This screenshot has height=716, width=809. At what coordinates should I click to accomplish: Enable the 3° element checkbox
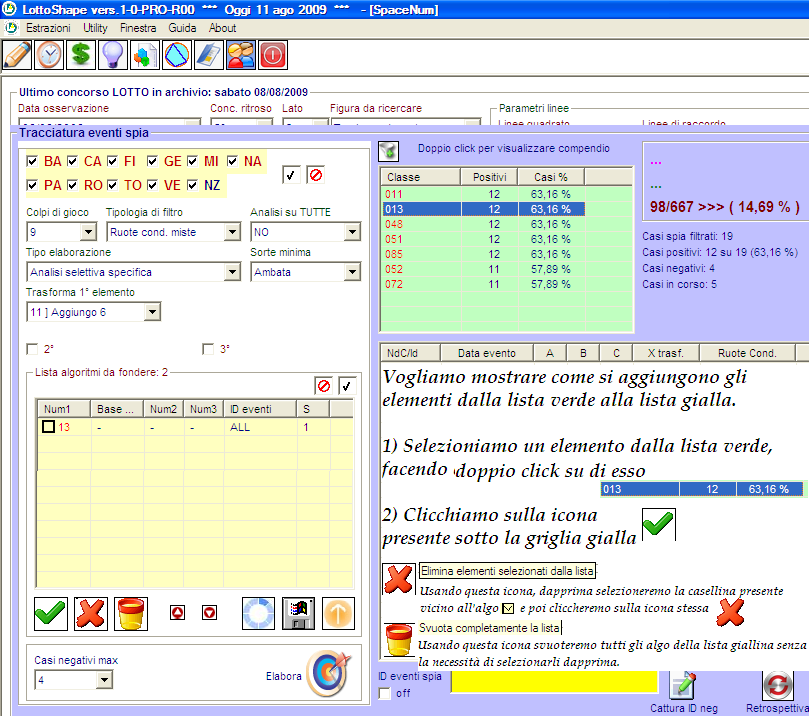(208, 349)
